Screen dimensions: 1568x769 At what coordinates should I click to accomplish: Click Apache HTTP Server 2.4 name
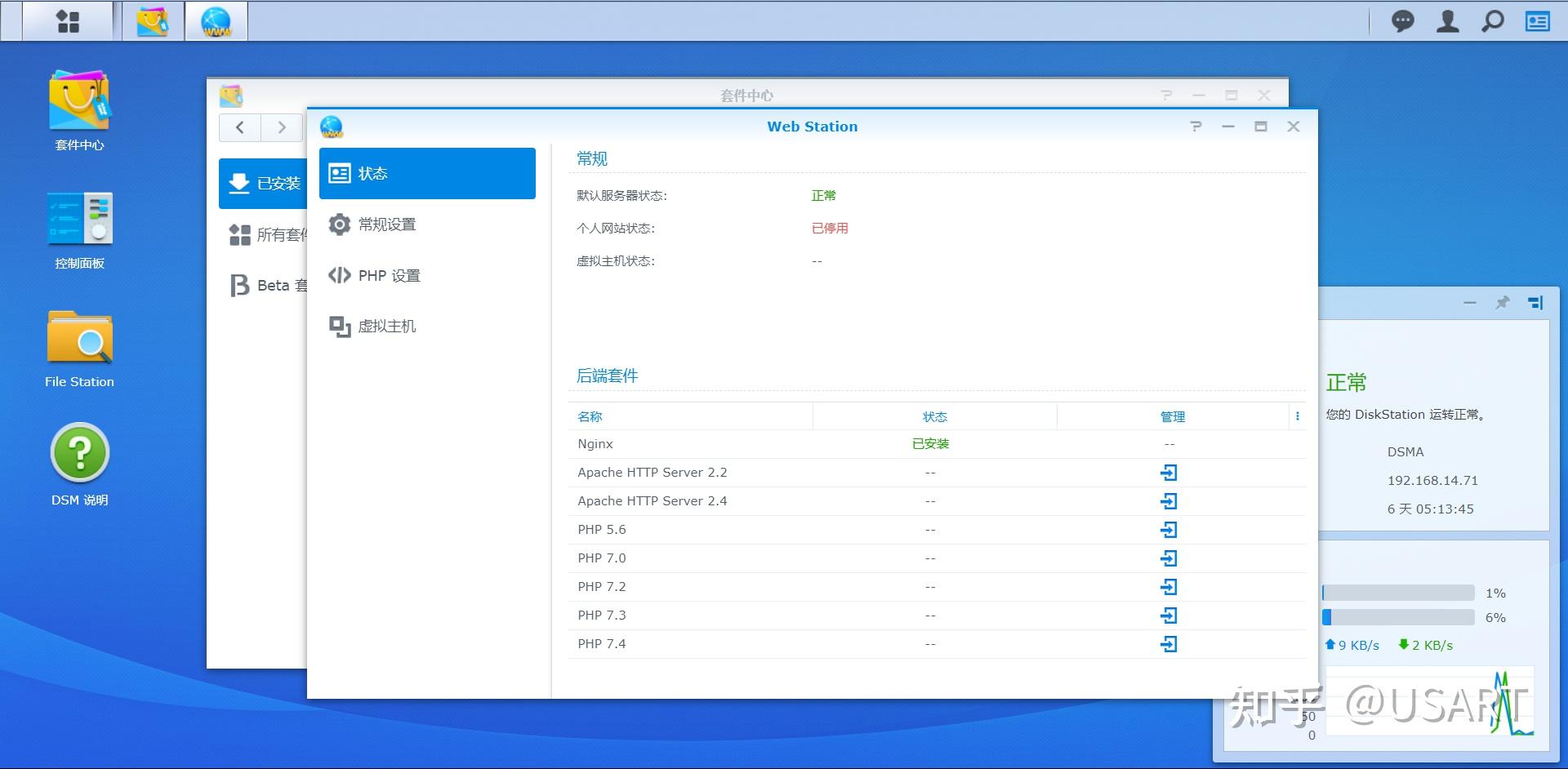click(x=653, y=501)
